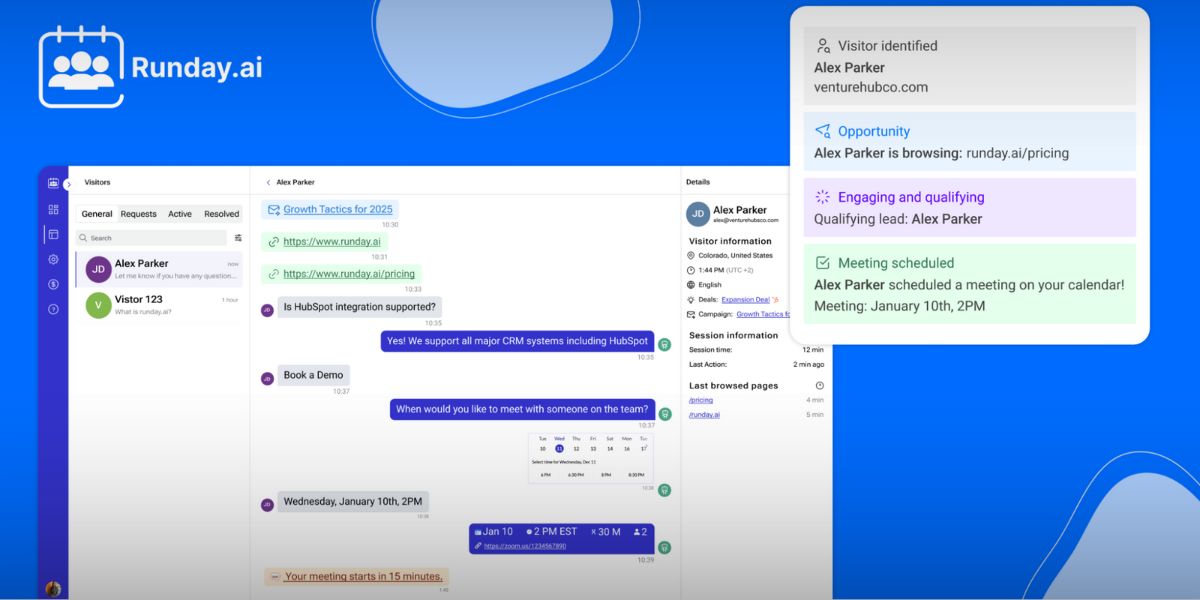
Task: Click the clock icon beside Last browsed pages
Action: pos(820,385)
